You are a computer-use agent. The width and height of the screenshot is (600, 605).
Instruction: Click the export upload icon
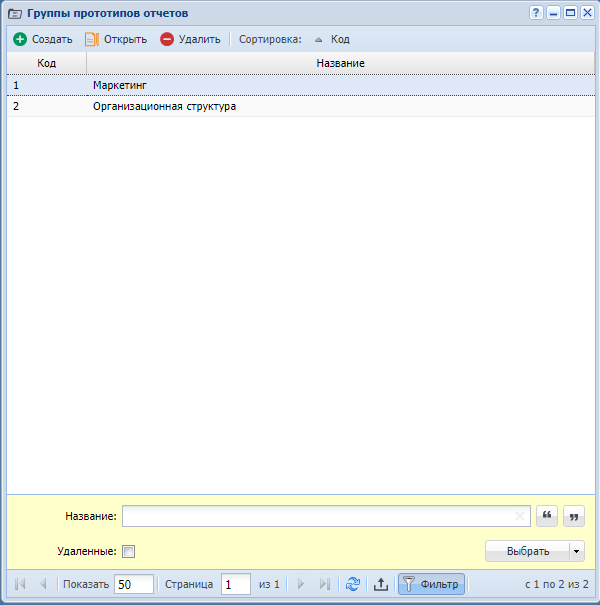click(x=380, y=584)
